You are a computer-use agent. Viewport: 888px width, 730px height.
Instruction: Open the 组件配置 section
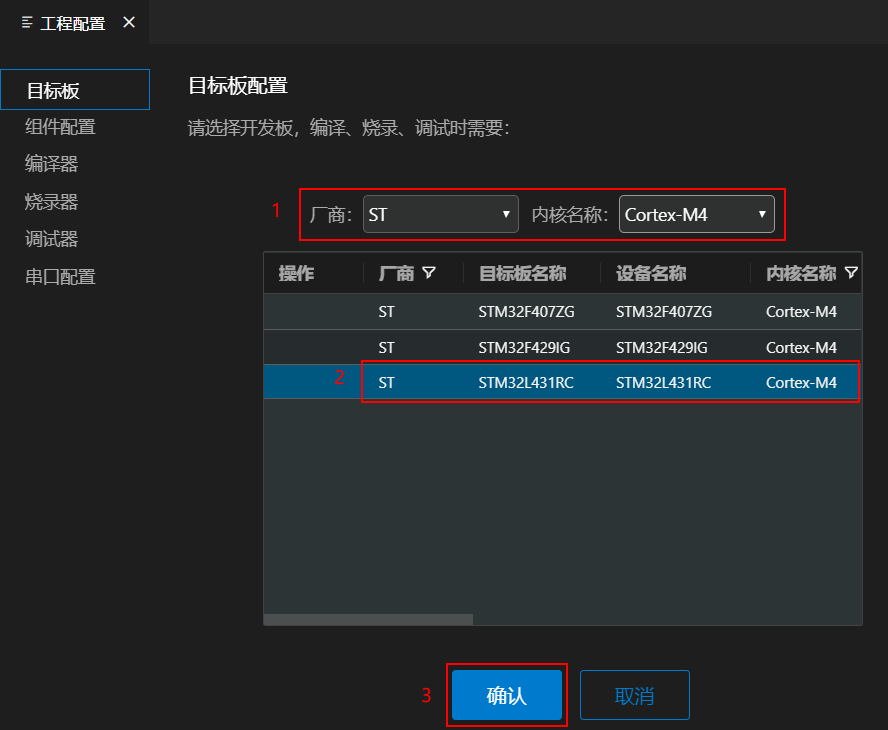click(x=60, y=127)
